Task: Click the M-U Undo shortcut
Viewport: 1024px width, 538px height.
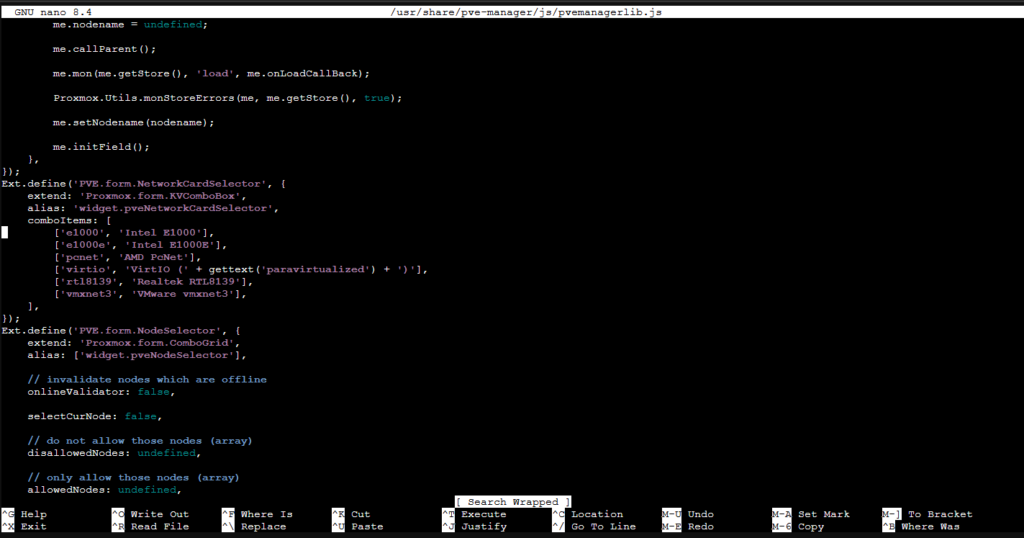Action: [x=690, y=514]
